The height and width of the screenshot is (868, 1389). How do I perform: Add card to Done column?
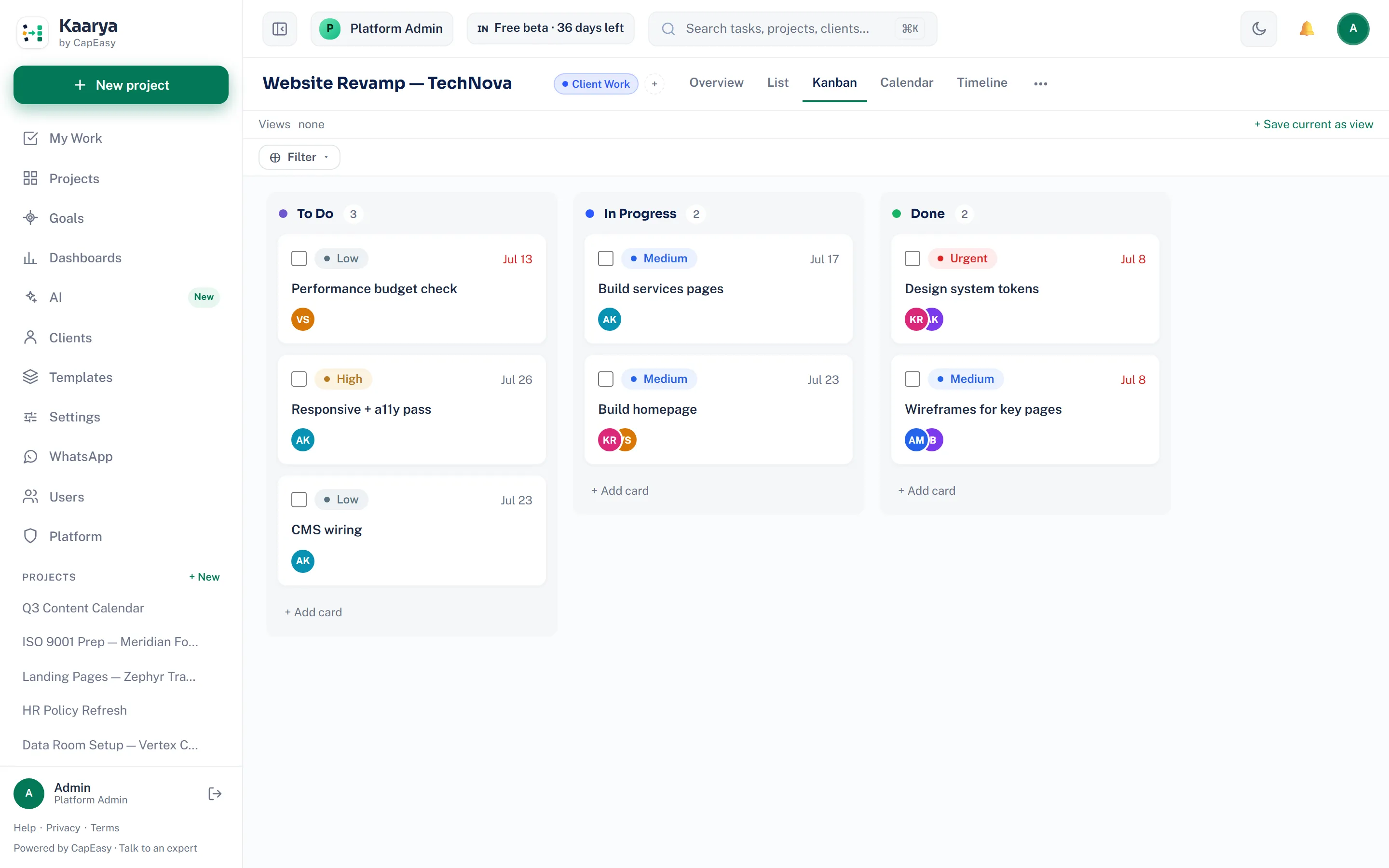926,491
